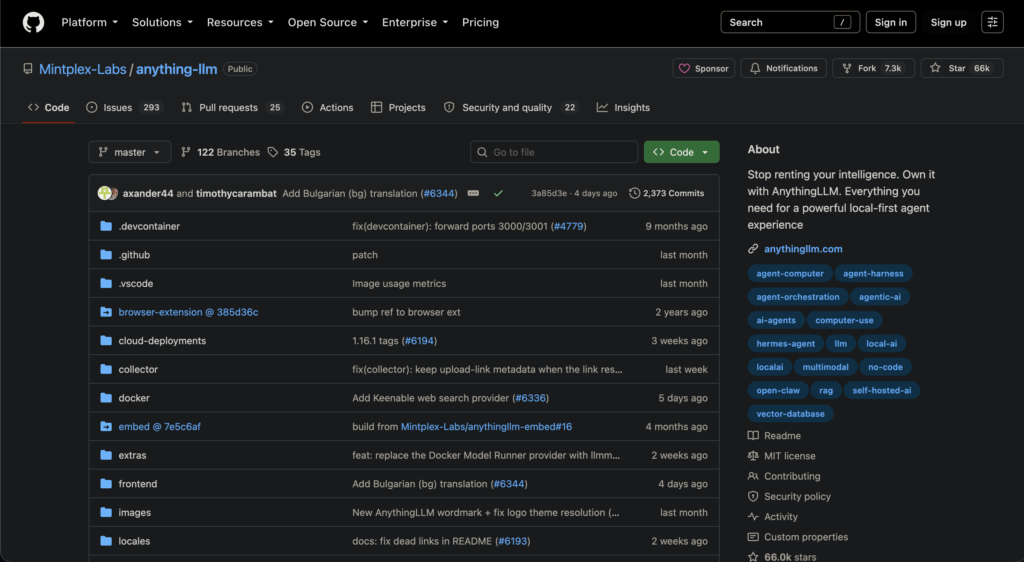
Task: Click the vector-database topic tag
Action: pos(790,414)
